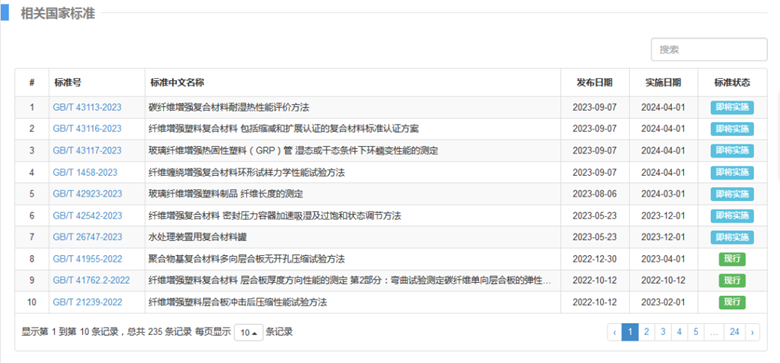This screenshot has height=363, width=780.
Task: Click 即将实施 badge for GB/T 43117-2023
Action: pyautogui.click(x=732, y=151)
